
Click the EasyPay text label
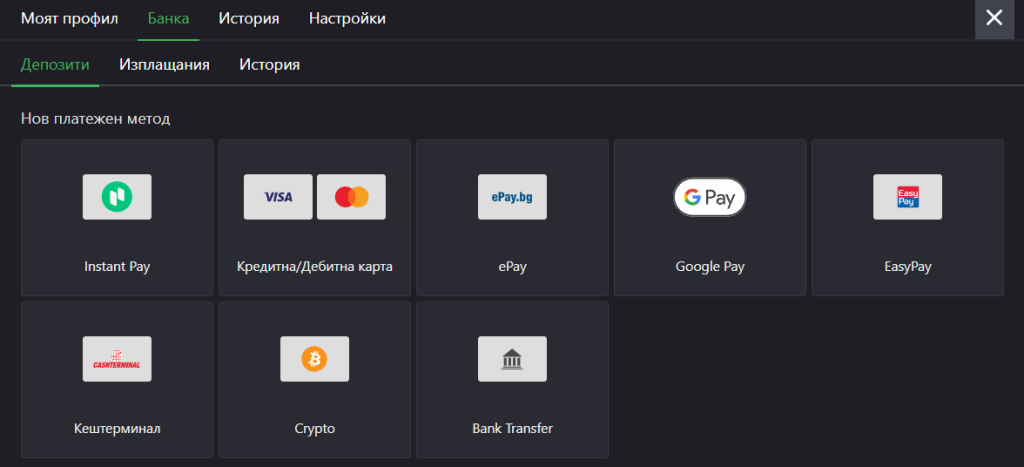tap(908, 266)
